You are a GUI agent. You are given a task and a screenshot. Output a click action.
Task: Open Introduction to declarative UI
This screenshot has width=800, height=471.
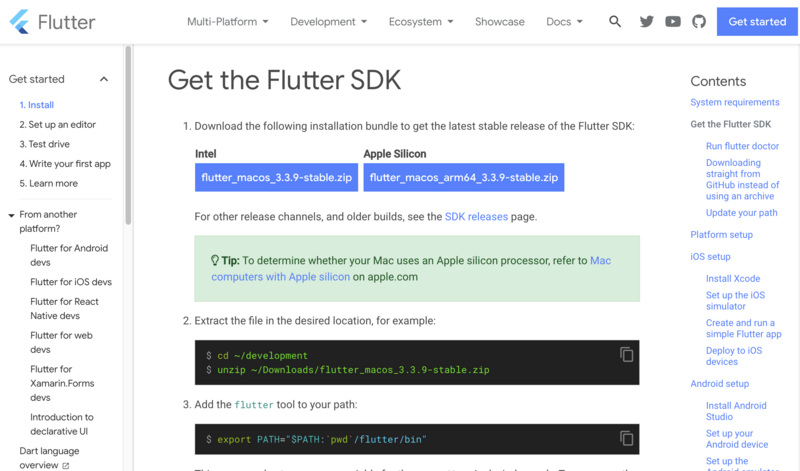pos(62,424)
